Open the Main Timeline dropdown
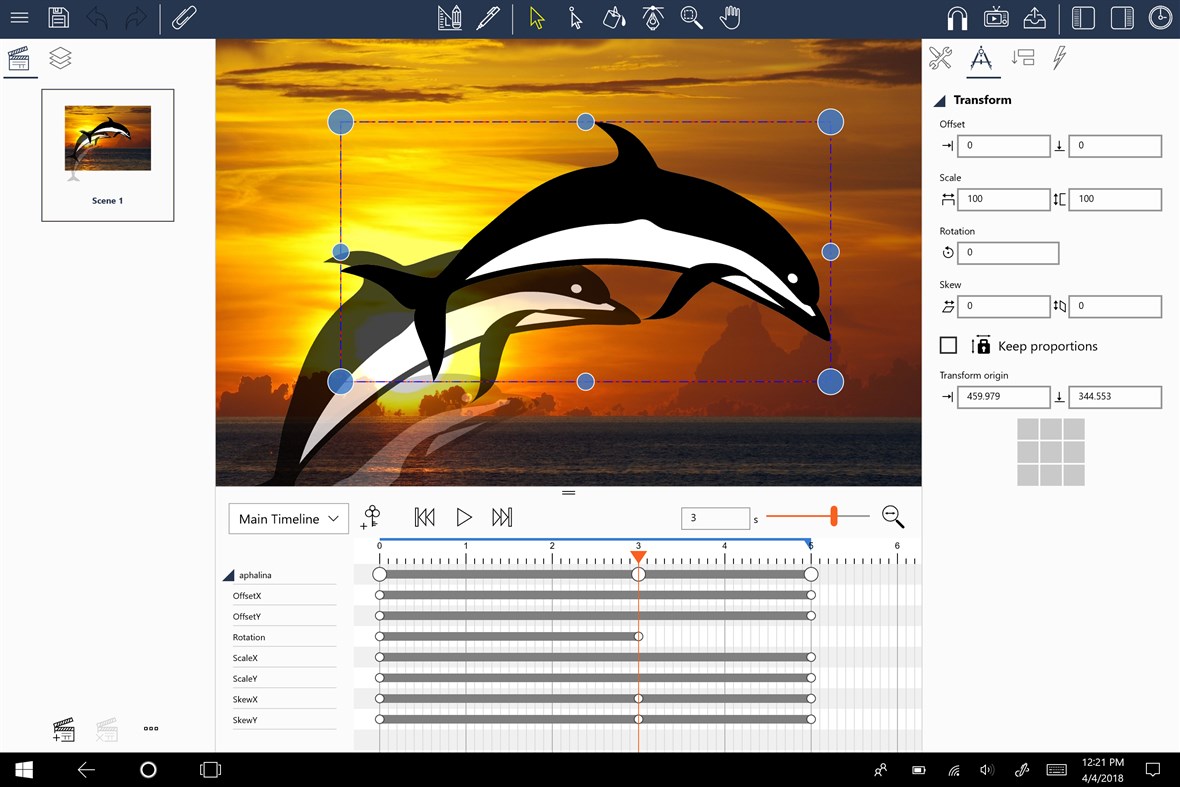Screen dimensions: 1180x787 288,519
